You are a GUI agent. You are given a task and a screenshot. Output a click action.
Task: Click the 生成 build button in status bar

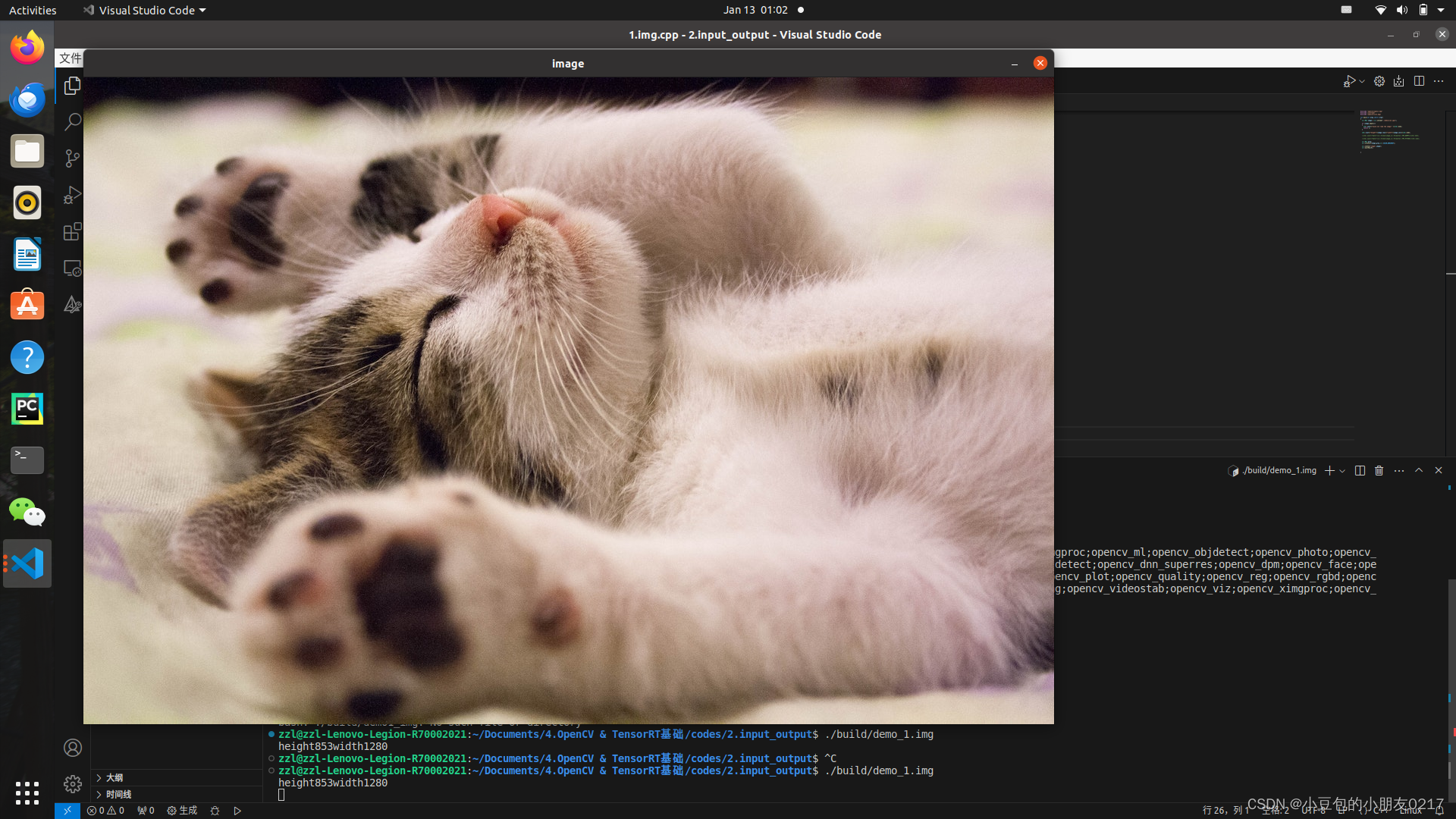[x=182, y=811]
